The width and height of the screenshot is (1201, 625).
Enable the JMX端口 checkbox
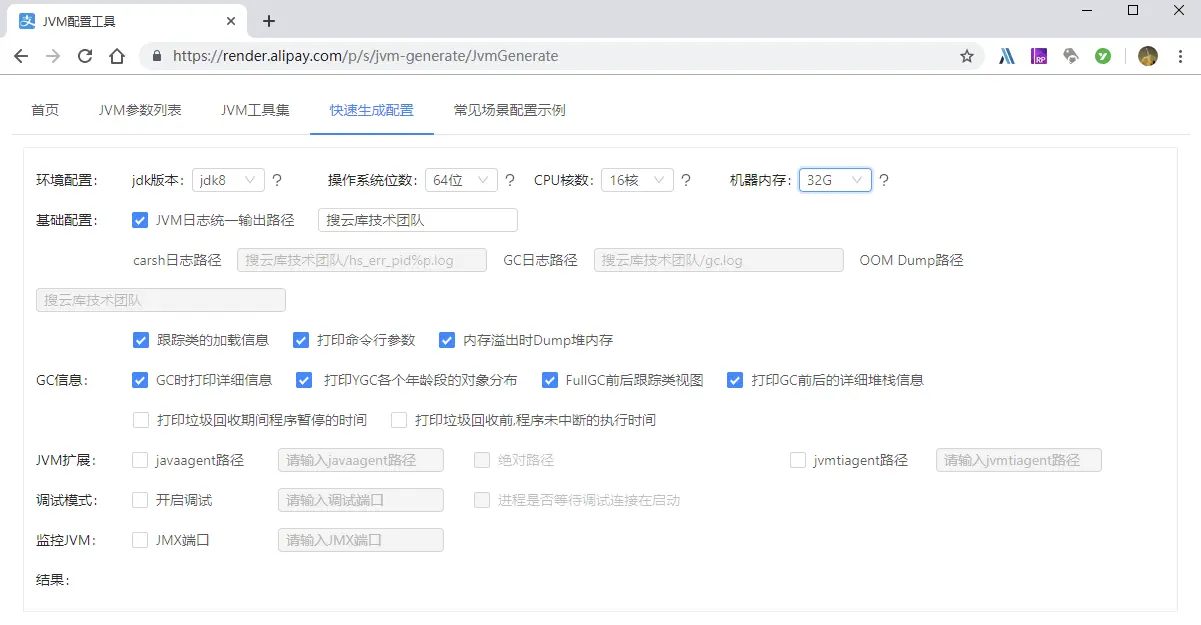click(x=140, y=540)
